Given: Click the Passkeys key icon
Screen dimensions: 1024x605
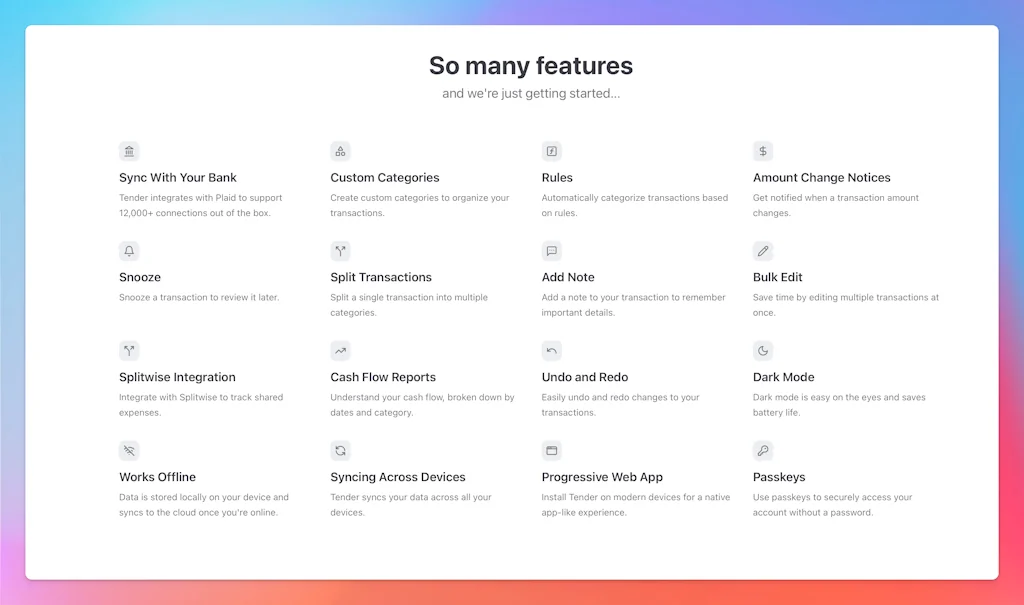Looking at the screenshot, I should pyautogui.click(x=763, y=451).
